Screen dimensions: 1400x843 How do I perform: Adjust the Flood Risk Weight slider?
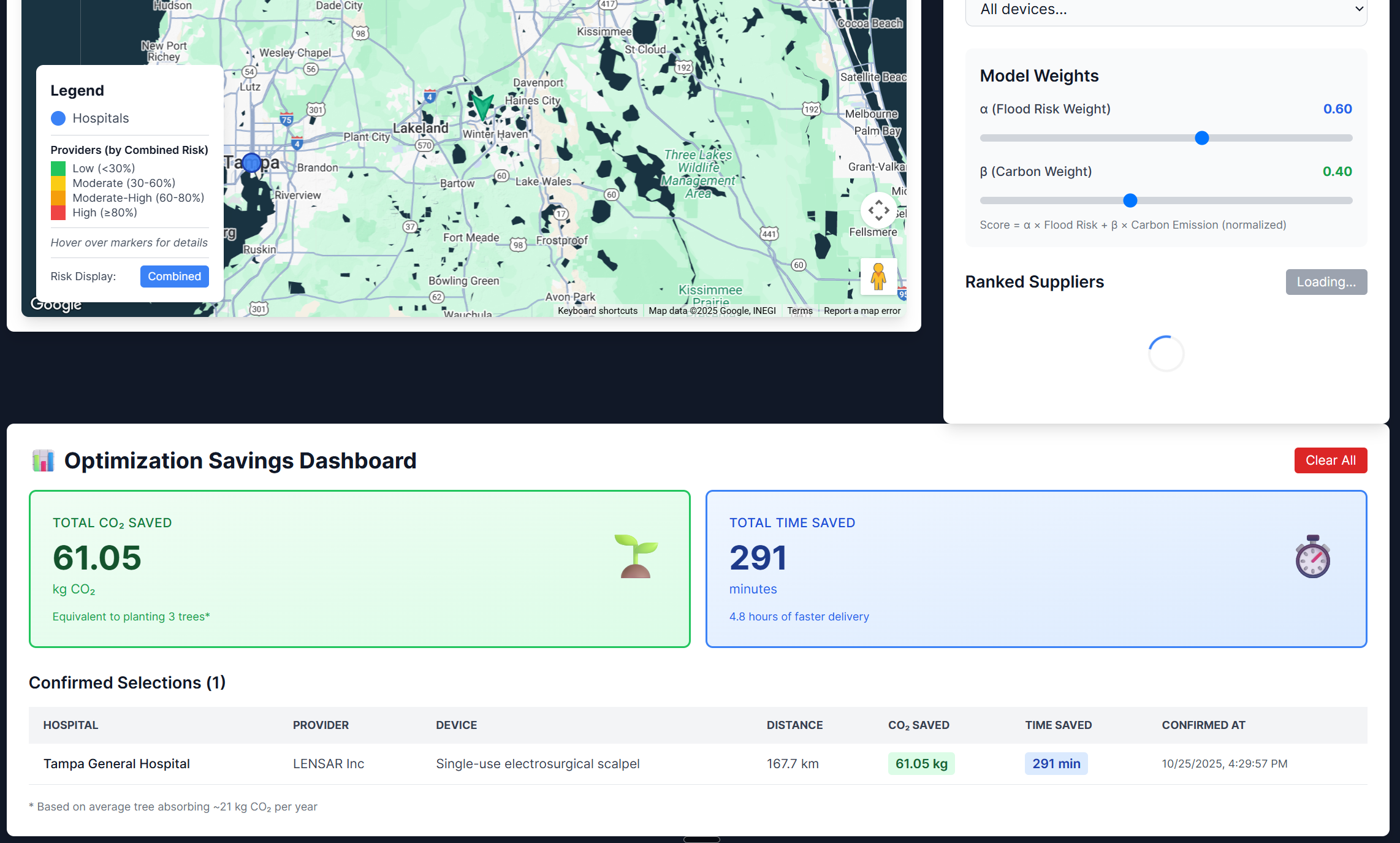(1201, 138)
